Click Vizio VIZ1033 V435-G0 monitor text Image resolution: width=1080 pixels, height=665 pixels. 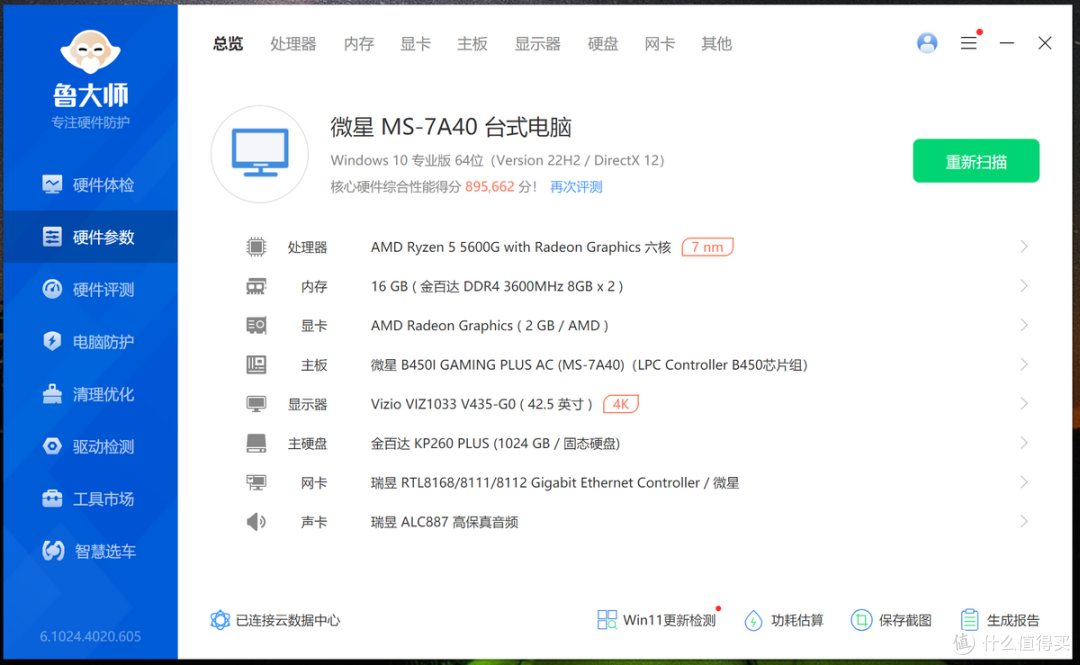pos(481,405)
